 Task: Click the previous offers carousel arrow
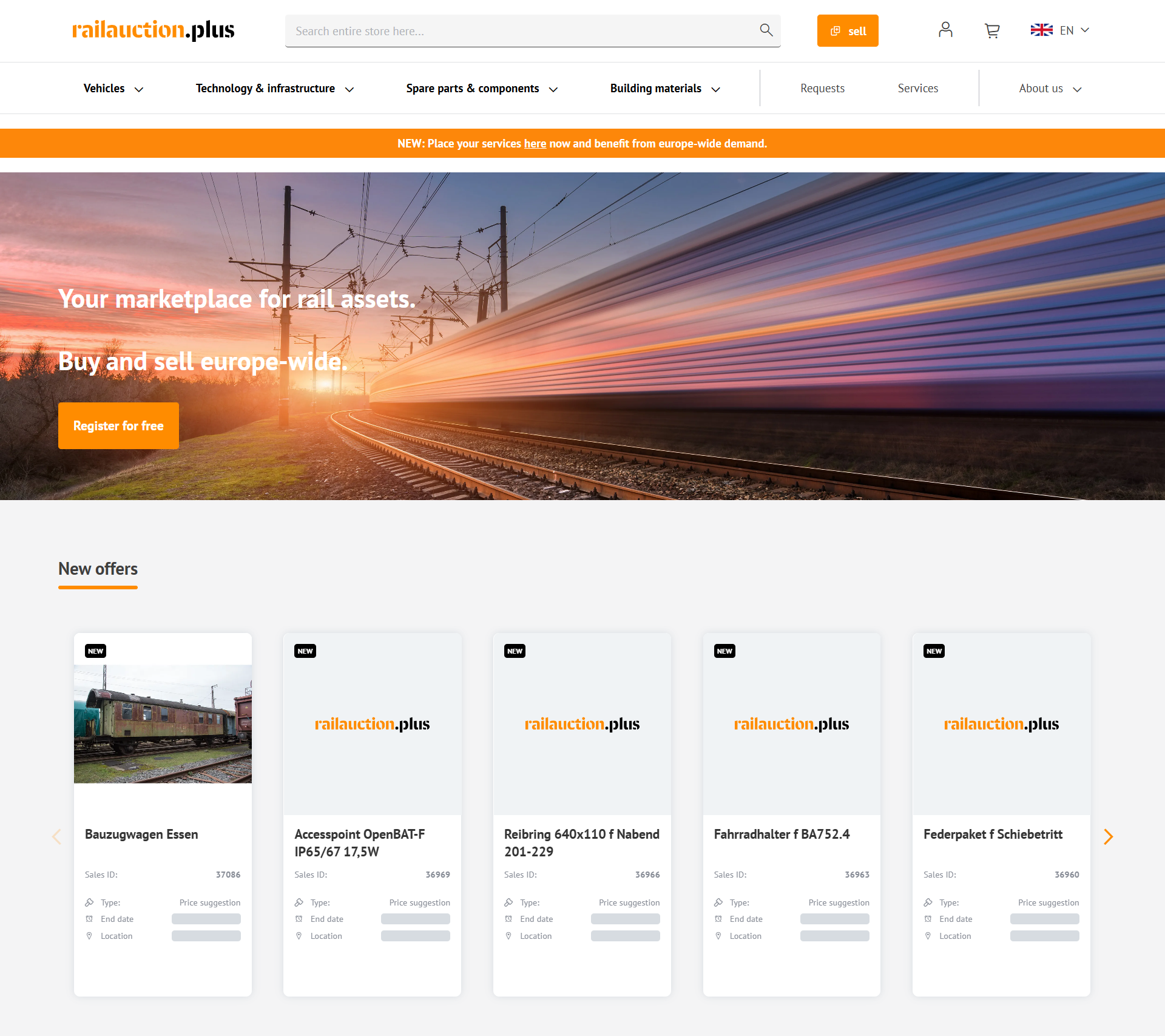[x=57, y=837]
